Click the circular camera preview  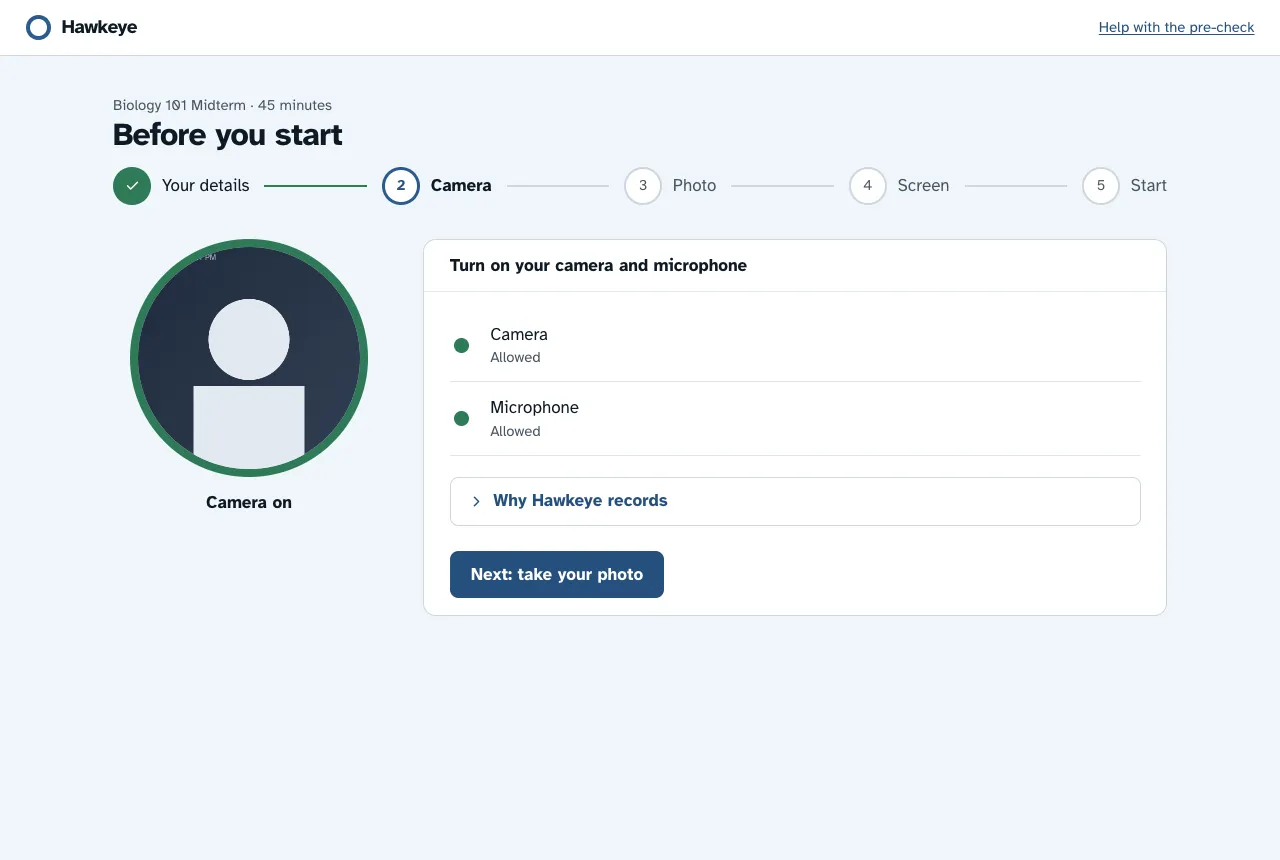249,358
